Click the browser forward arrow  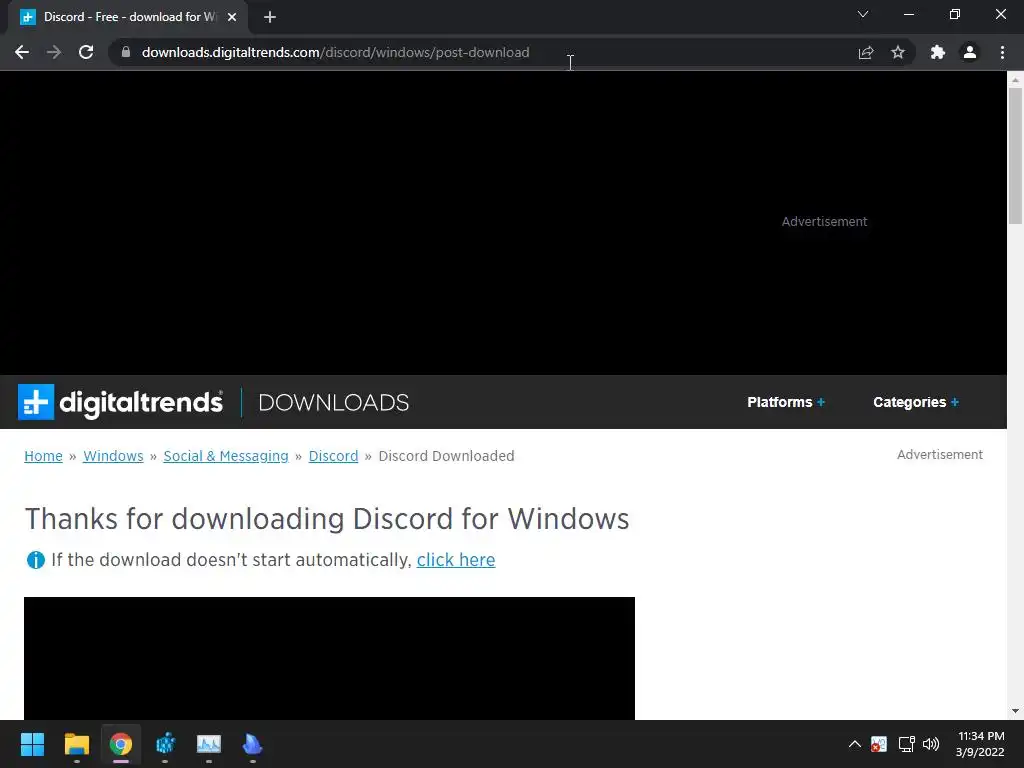pyautogui.click(x=54, y=52)
